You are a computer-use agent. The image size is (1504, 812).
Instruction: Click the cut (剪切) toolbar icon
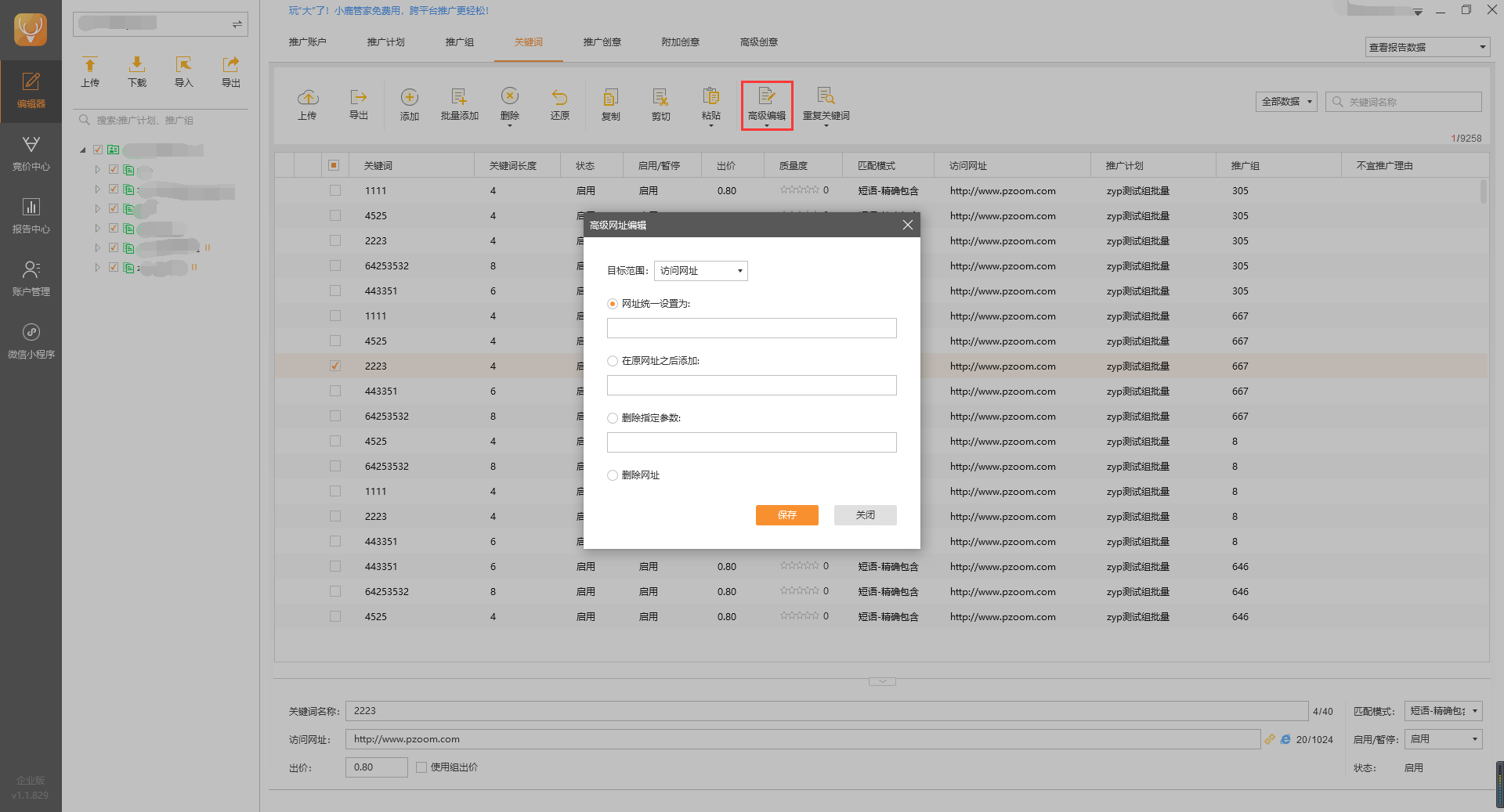click(x=661, y=104)
